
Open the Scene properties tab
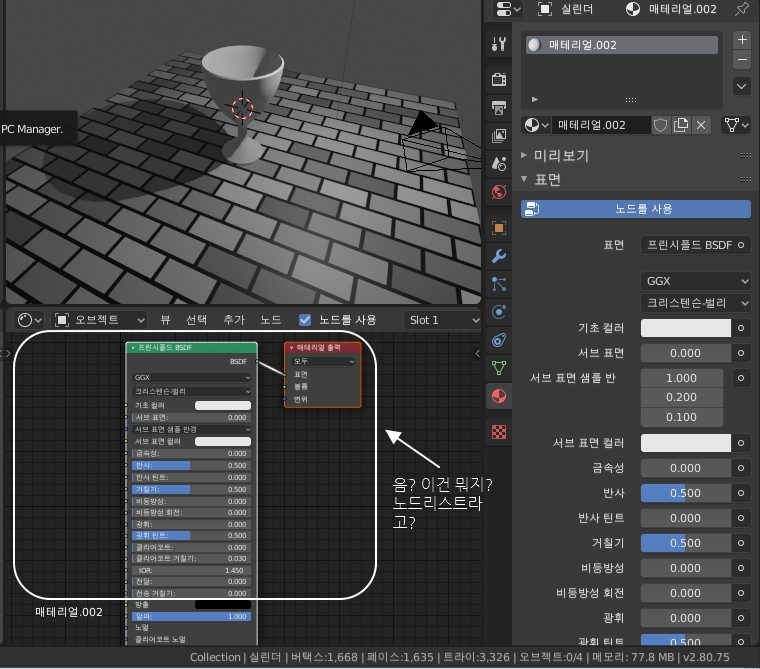tap(499, 163)
